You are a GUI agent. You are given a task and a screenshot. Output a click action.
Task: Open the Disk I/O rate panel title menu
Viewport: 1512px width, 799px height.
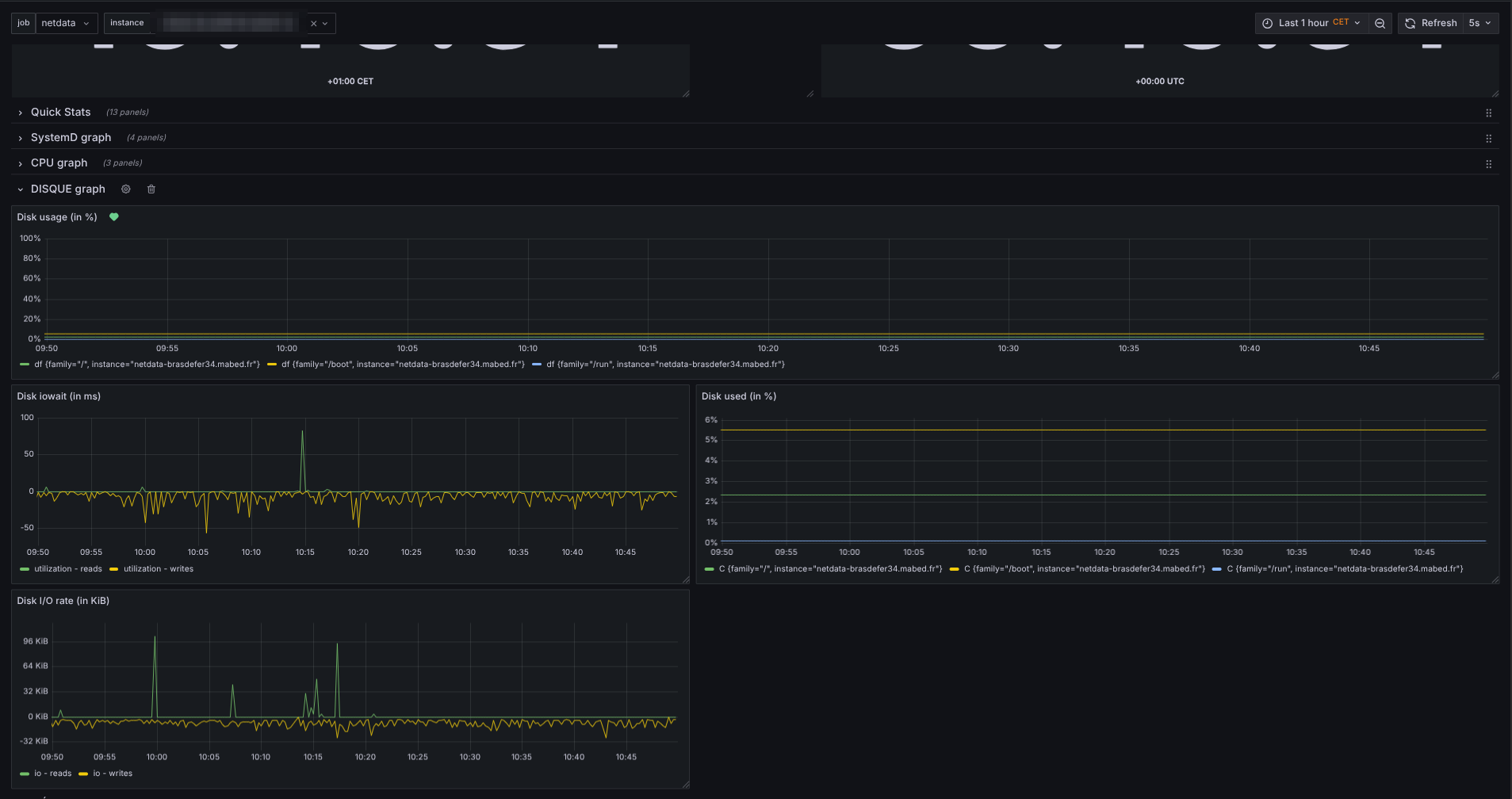click(63, 601)
